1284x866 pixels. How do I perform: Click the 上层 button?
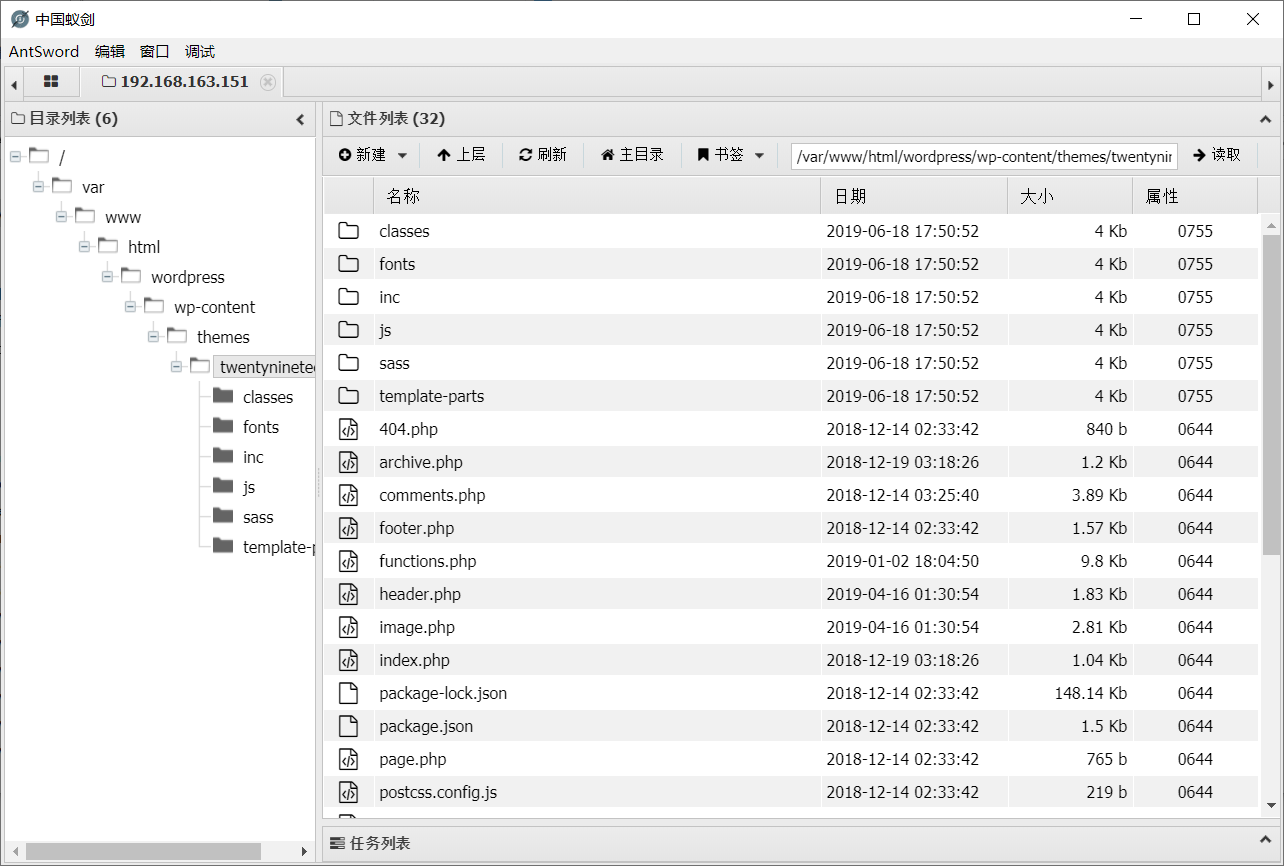tap(461, 155)
